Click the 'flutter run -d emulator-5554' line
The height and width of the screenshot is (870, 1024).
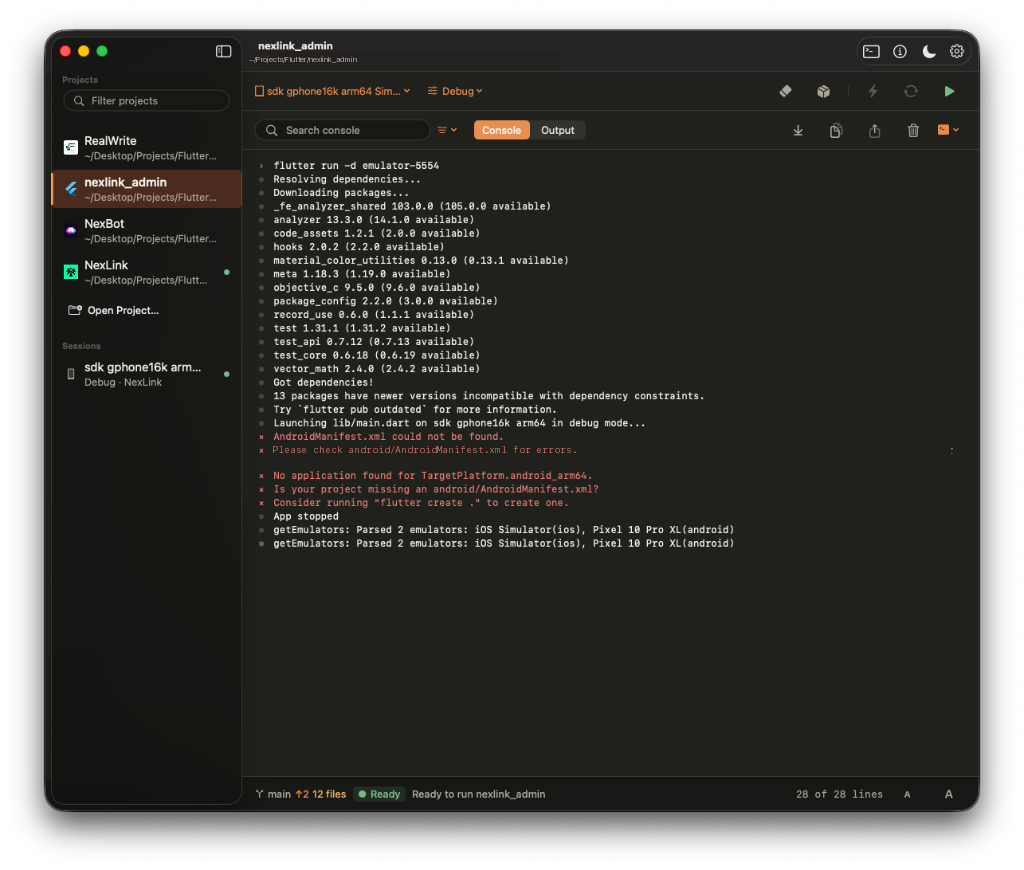pos(356,165)
